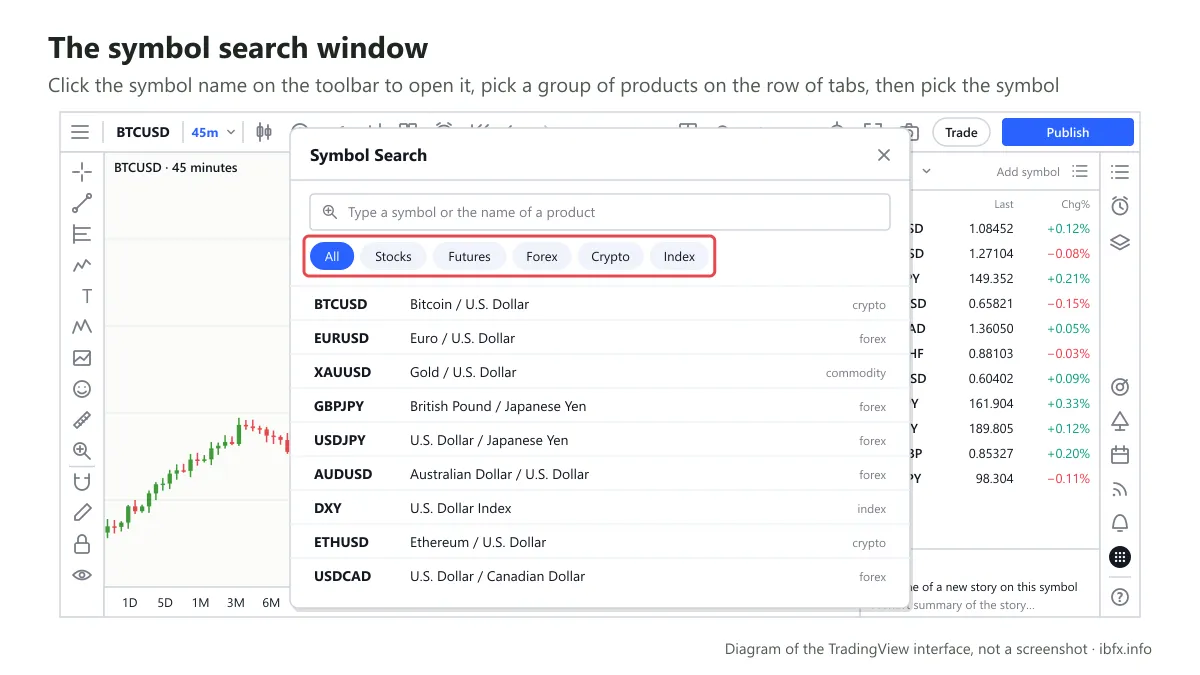Viewport: 1200px width, 675px height.
Task: Focus the symbol search input field
Action: tap(600, 212)
